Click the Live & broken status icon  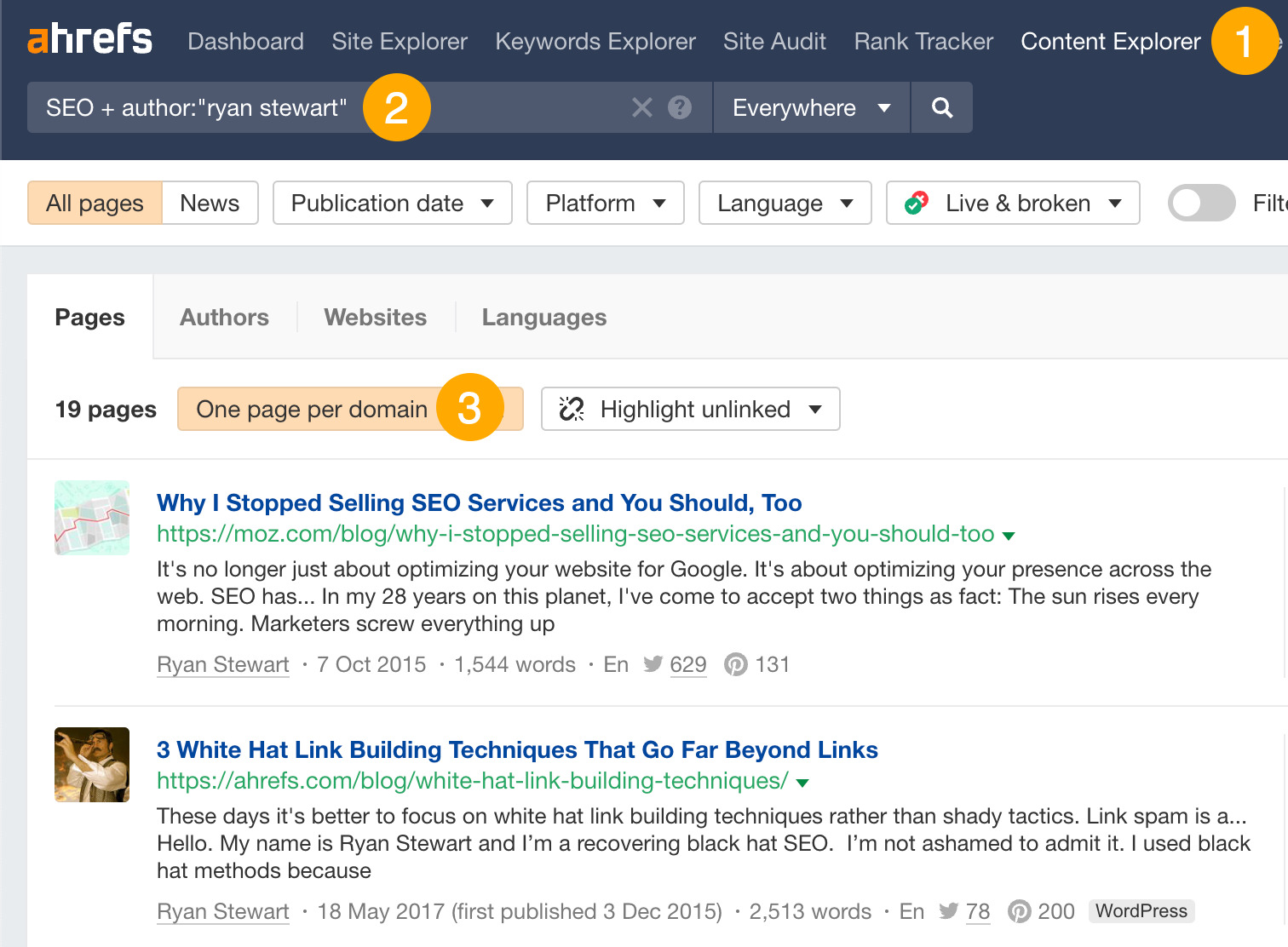click(x=915, y=203)
